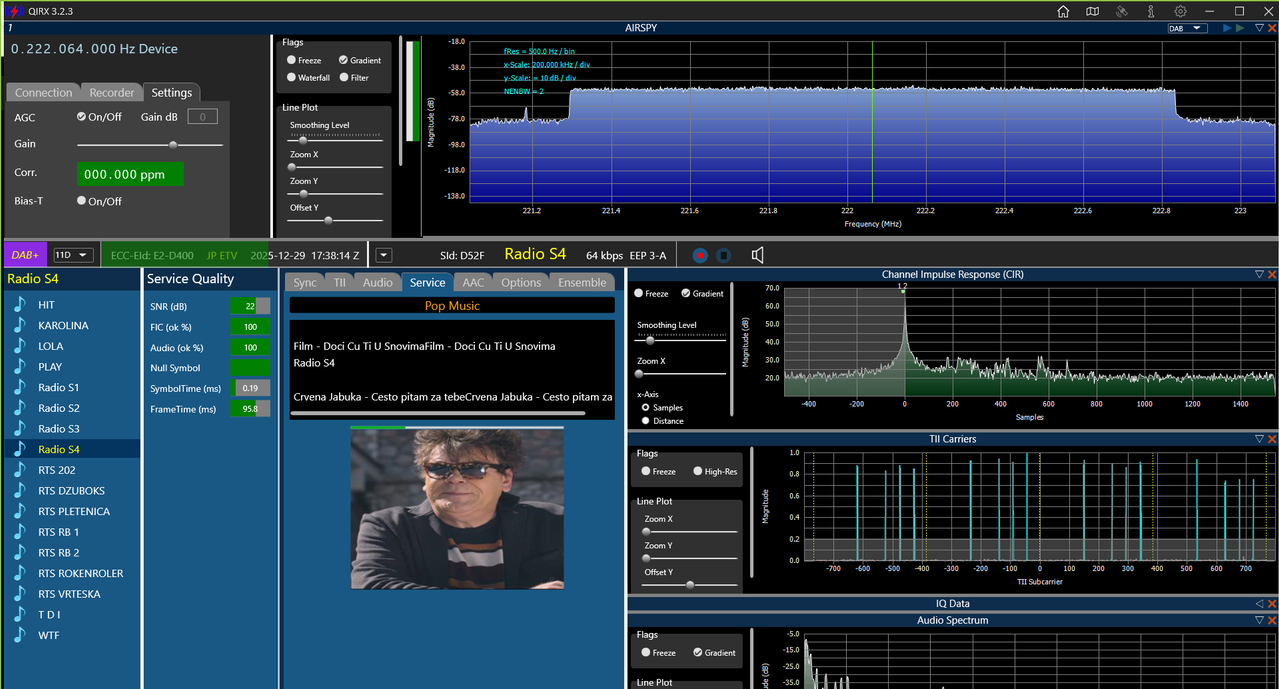This screenshot has width=1279, height=689.
Task: Open the 11D channel dropdown
Action: pyautogui.click(x=74, y=255)
